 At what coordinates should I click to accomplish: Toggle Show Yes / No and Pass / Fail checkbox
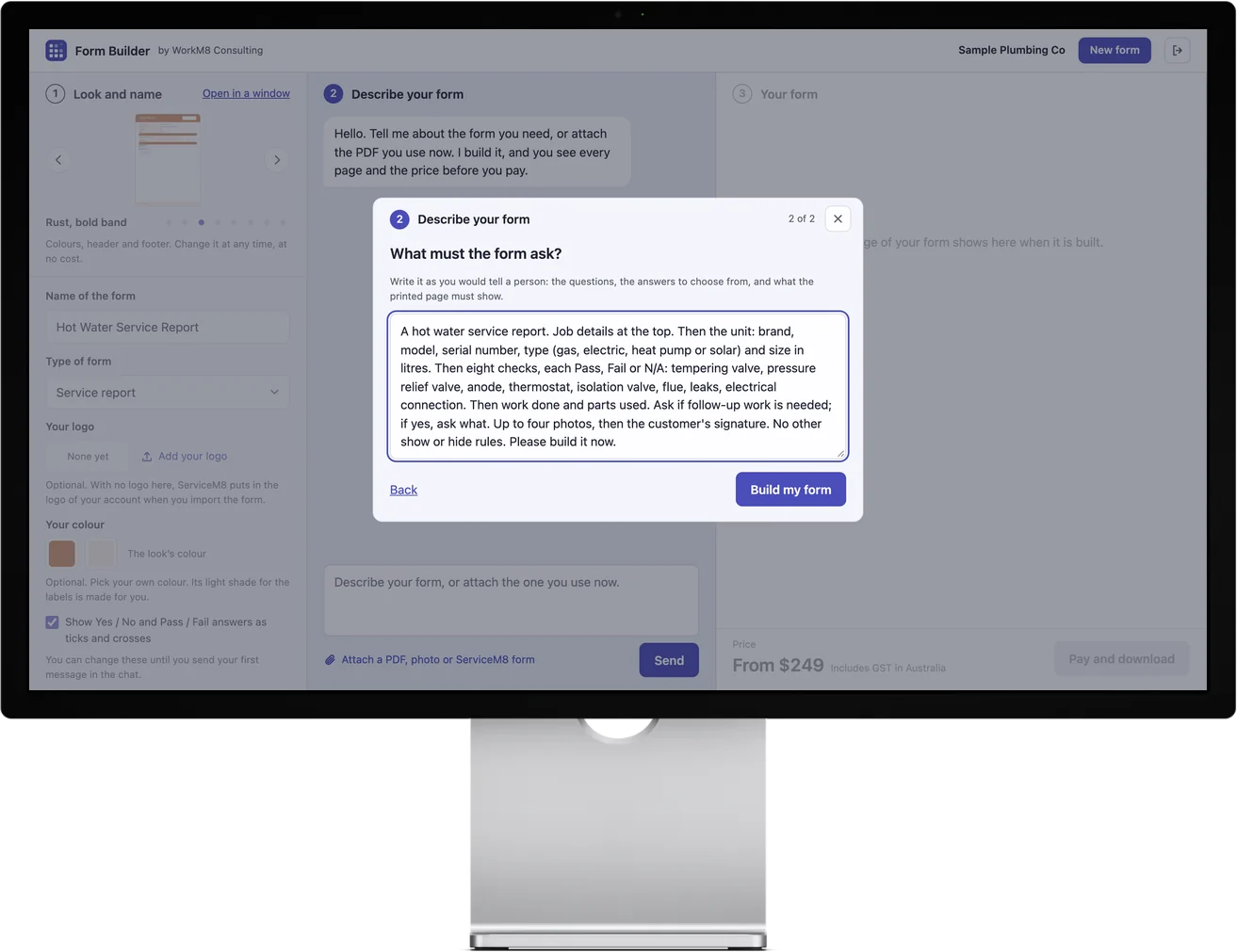pyautogui.click(x=52, y=622)
